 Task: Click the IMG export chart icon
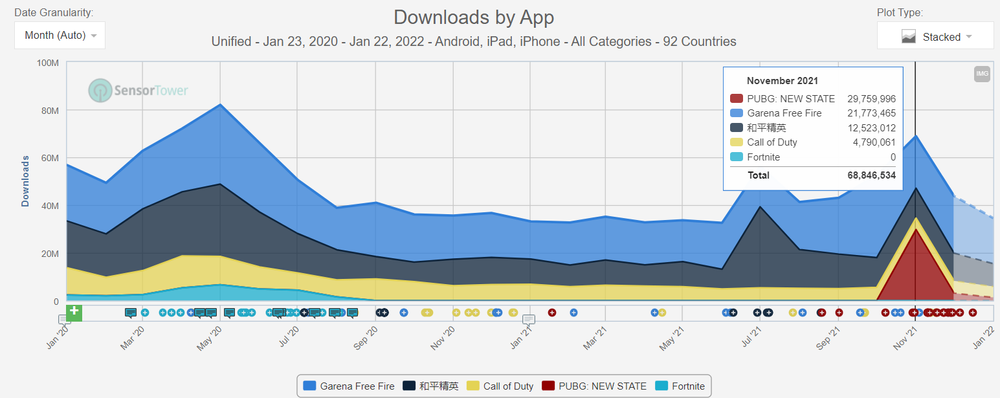pyautogui.click(x=982, y=74)
